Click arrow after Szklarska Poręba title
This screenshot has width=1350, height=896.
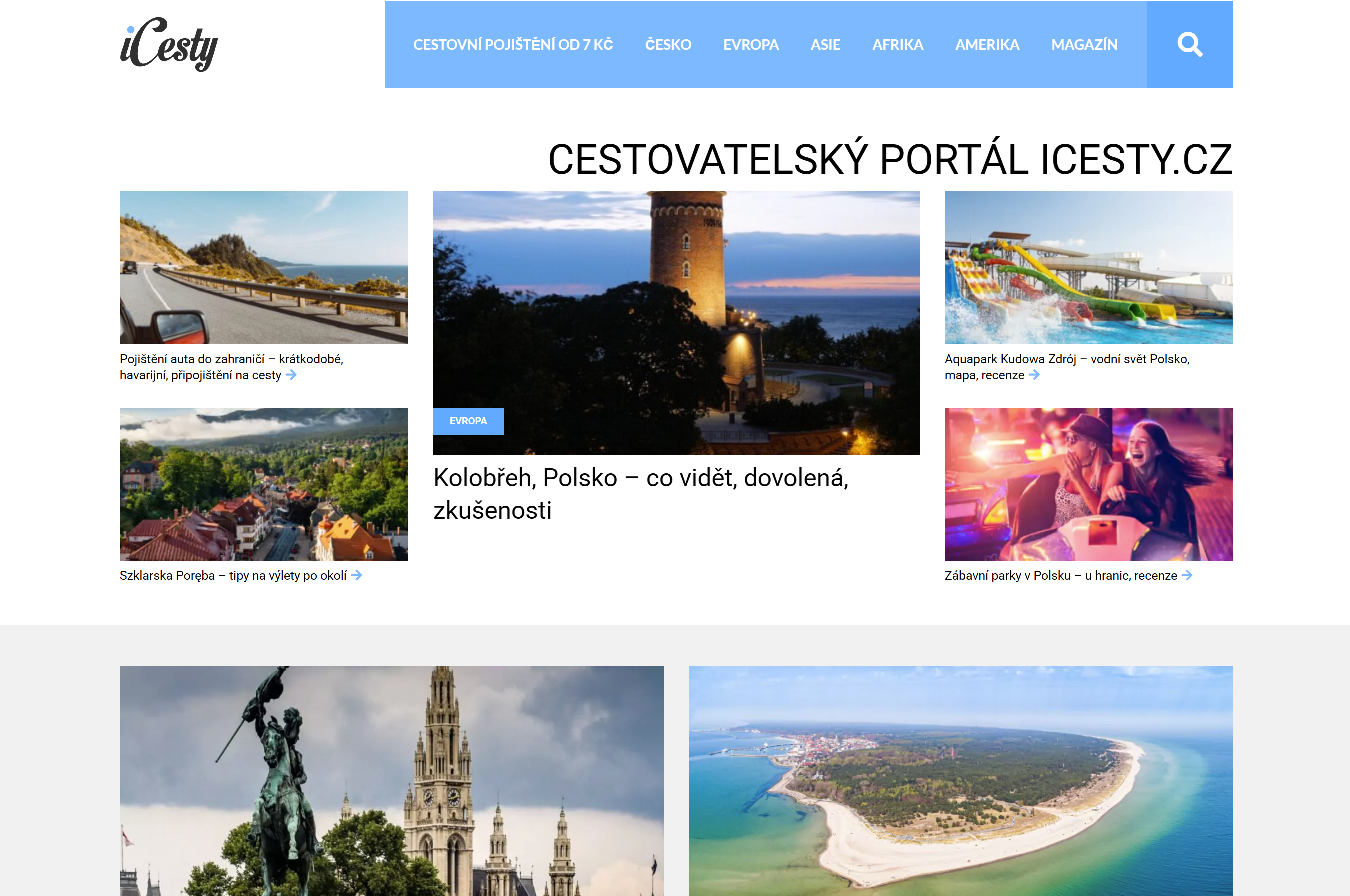pyautogui.click(x=356, y=575)
